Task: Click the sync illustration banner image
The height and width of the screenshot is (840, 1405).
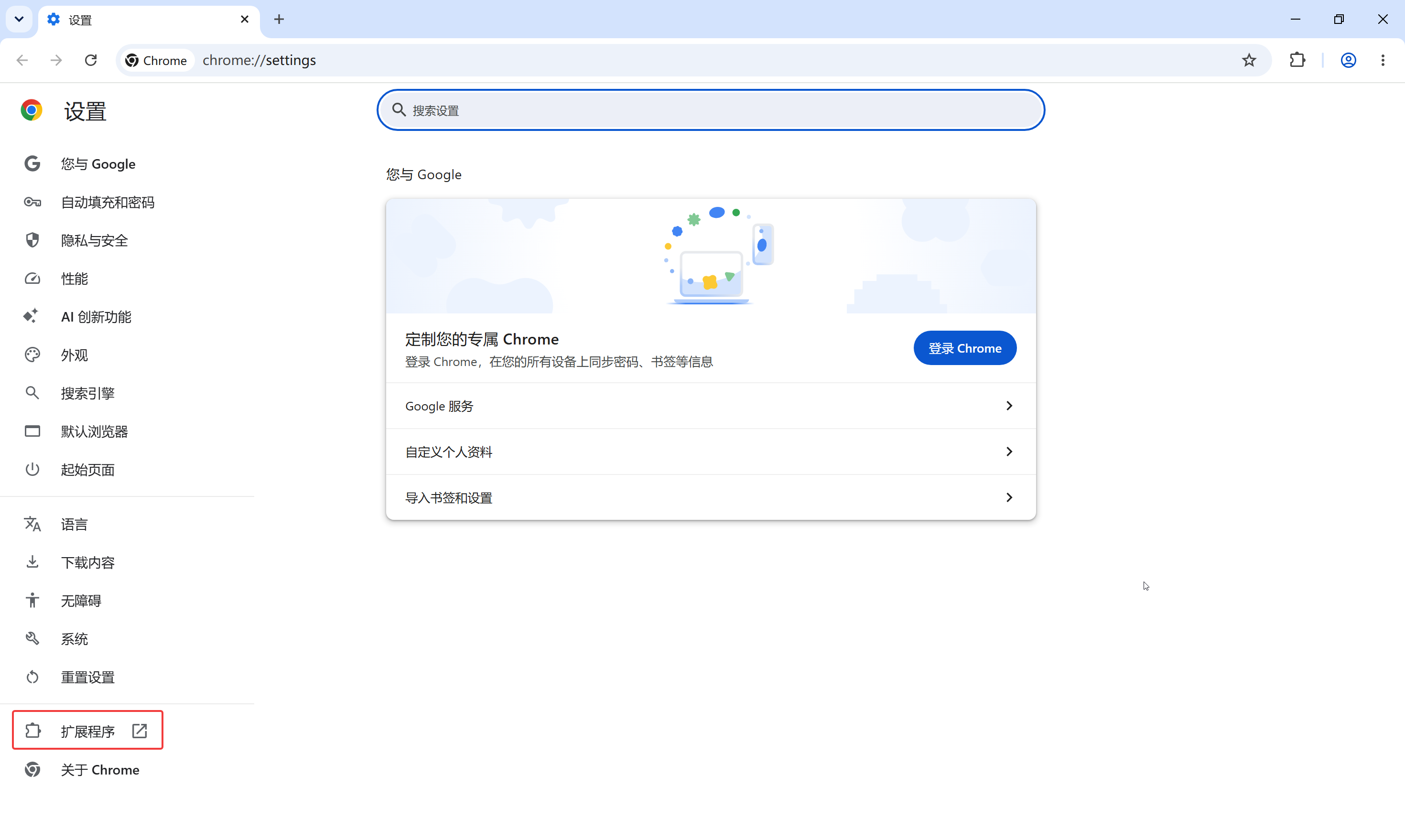Action: pyautogui.click(x=711, y=256)
